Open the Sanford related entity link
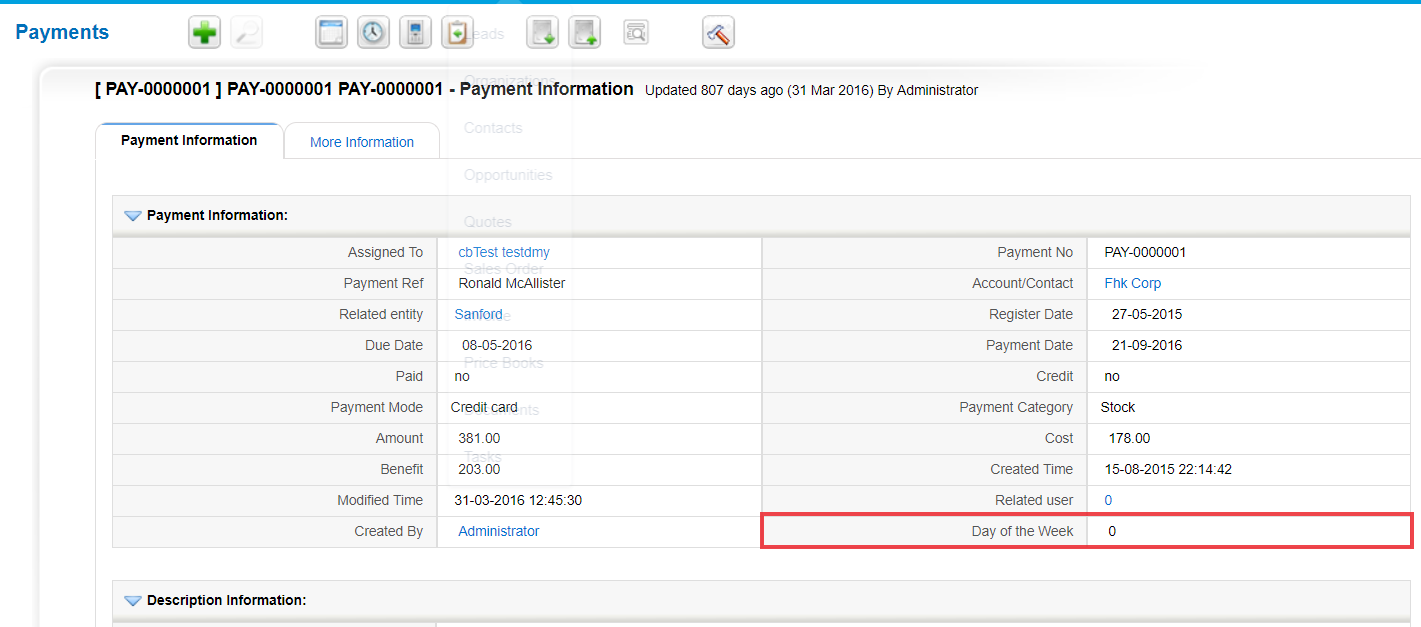Screen dimensions: 1421x627 pos(478,315)
